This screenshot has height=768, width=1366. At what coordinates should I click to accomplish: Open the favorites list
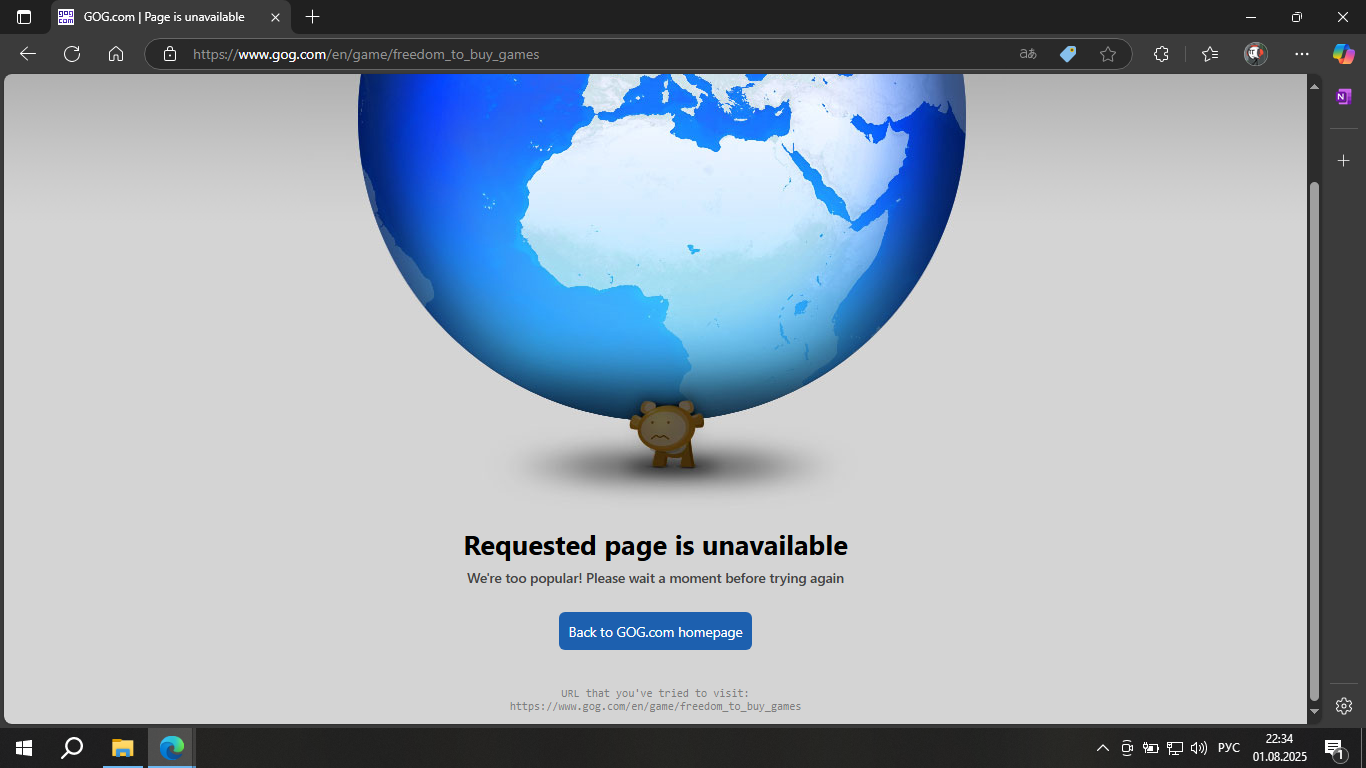1210,54
